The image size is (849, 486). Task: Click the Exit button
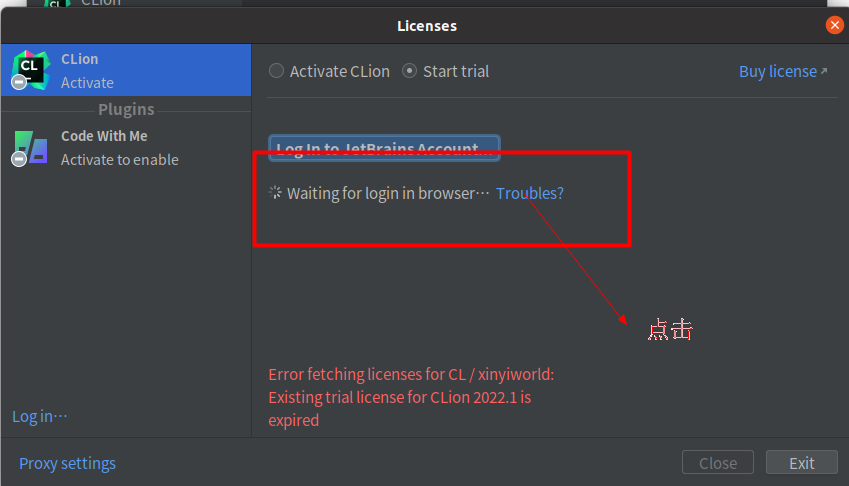[x=801, y=463]
